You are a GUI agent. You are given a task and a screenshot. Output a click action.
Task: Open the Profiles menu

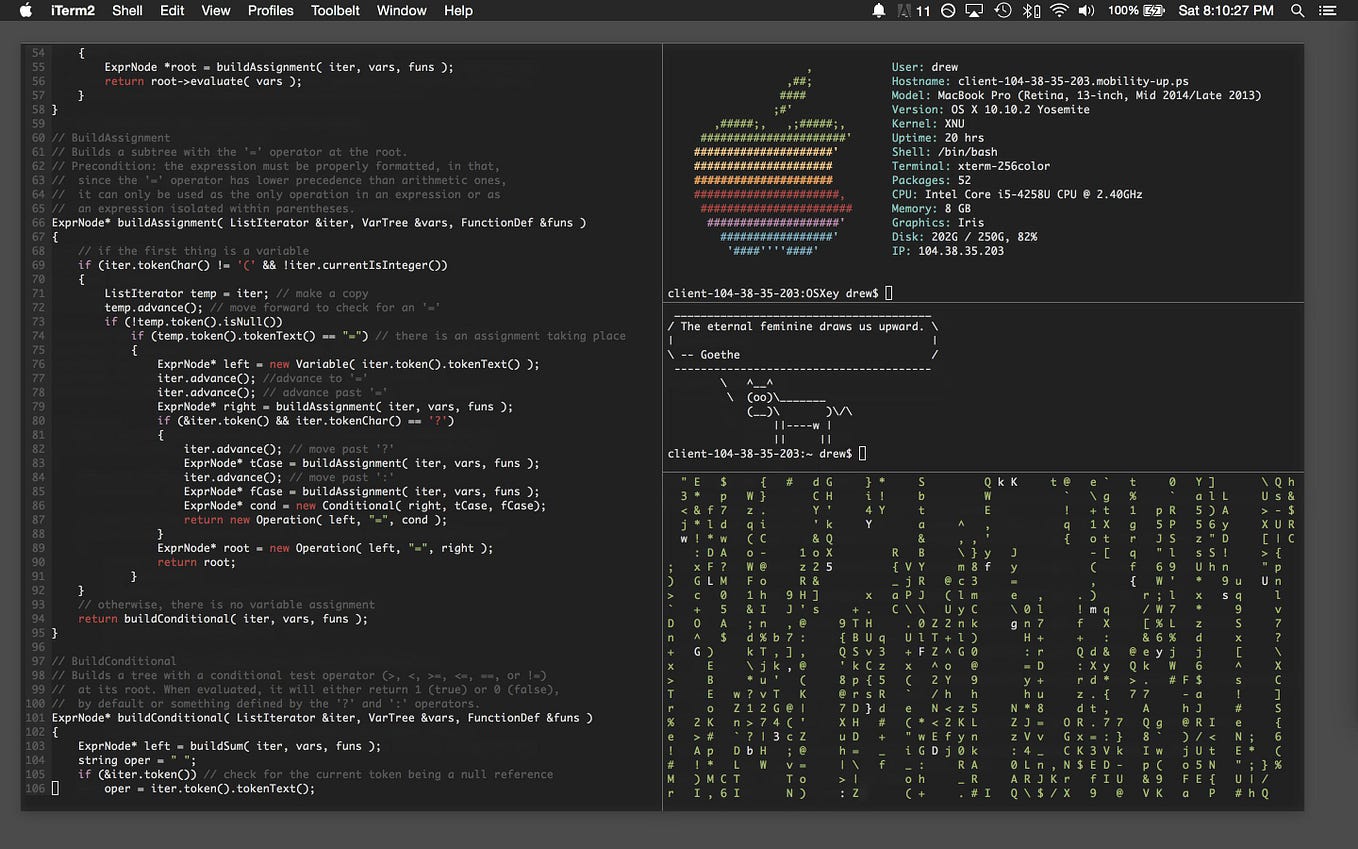coord(270,11)
